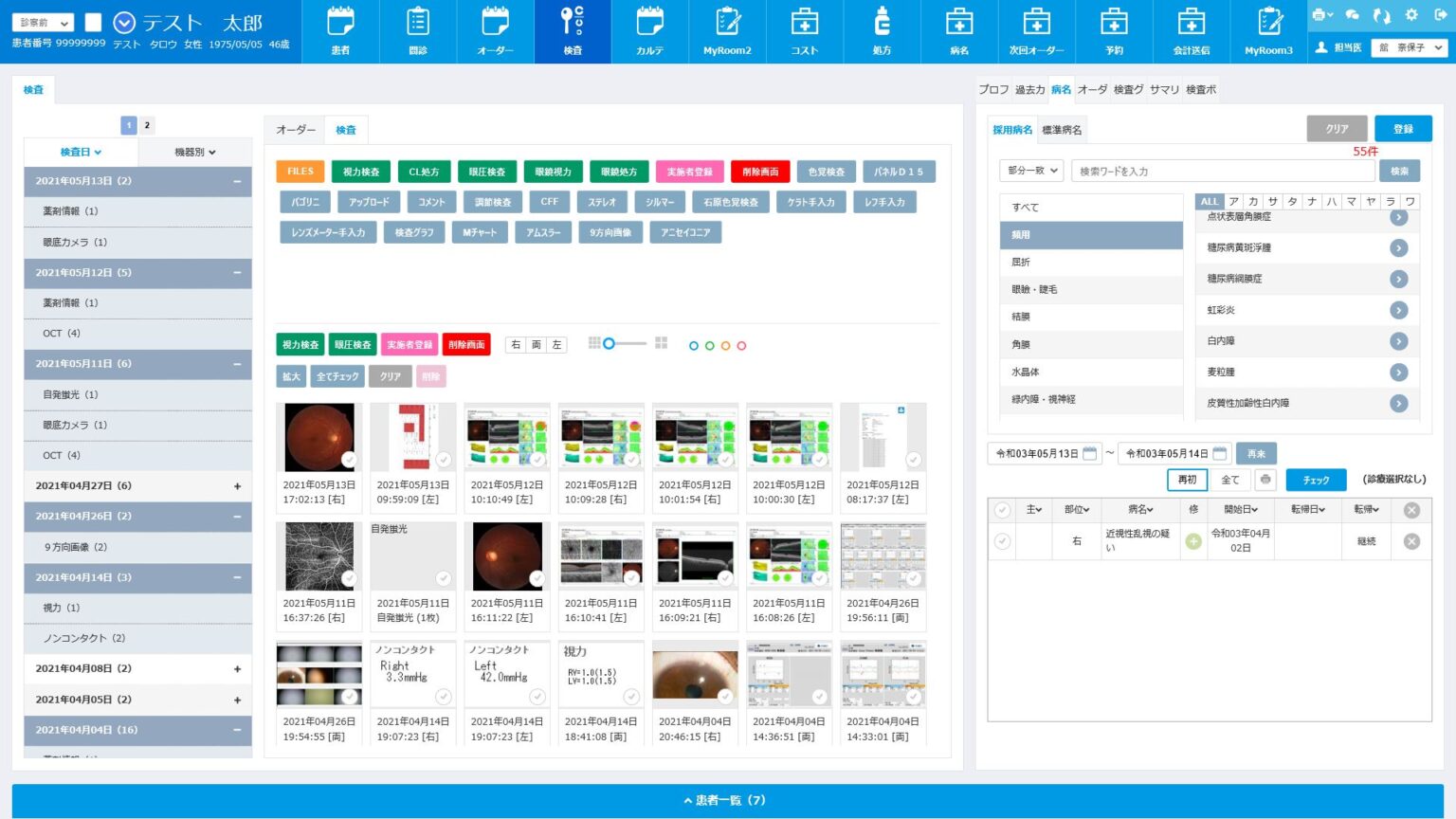
Task: Toggle header checkbox in disease table
Action: [x=1002, y=510]
